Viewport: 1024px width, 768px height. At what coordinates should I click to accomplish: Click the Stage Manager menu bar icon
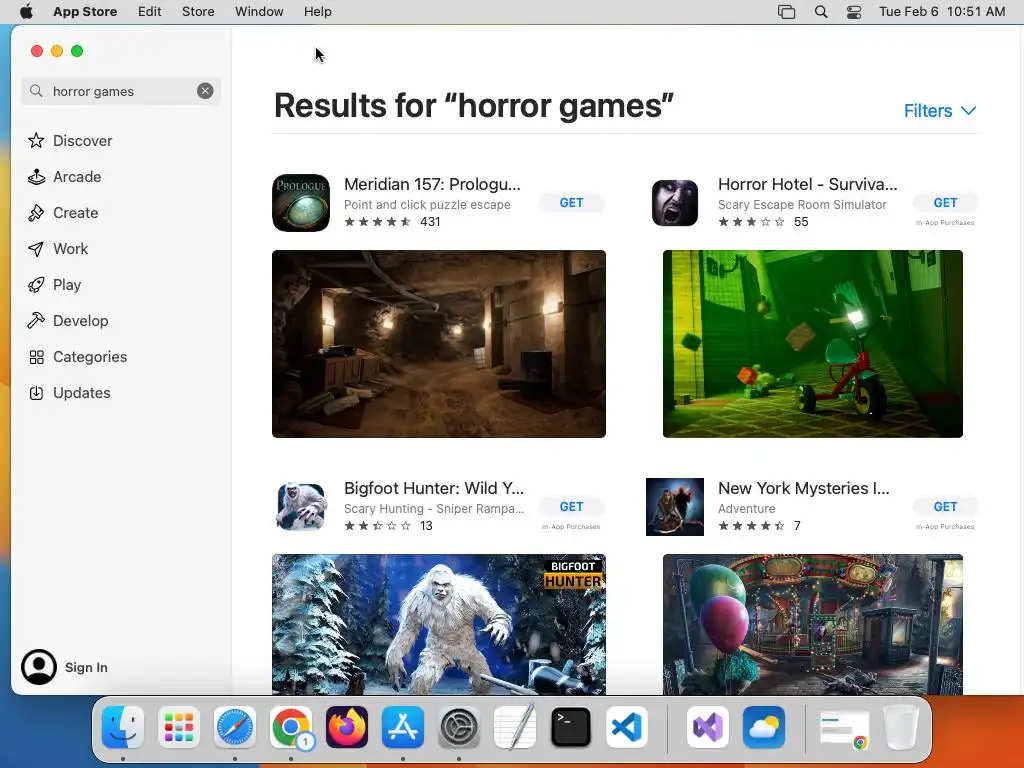786,11
